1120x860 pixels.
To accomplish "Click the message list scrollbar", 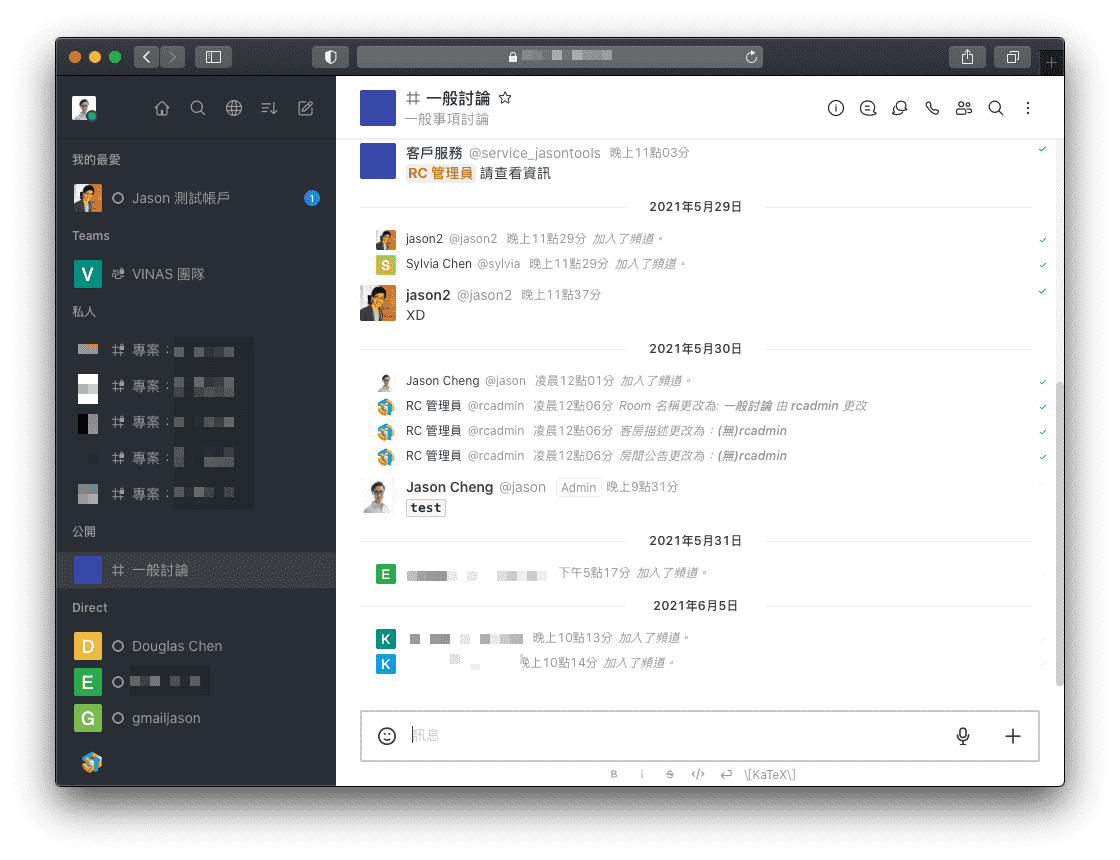I will (1059, 532).
